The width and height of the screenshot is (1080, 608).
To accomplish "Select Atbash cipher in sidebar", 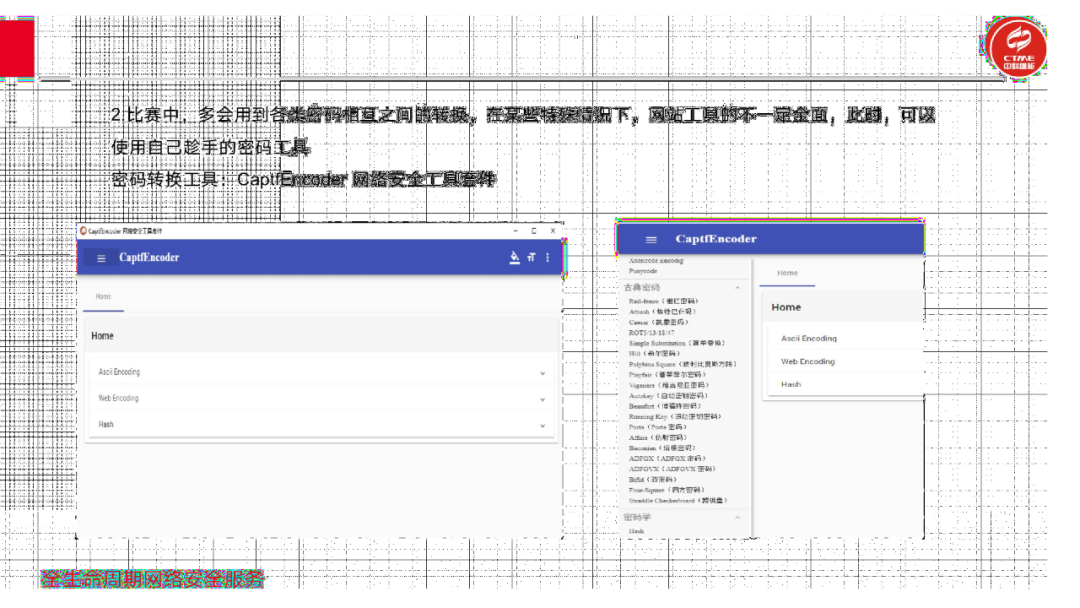I will click(663, 312).
